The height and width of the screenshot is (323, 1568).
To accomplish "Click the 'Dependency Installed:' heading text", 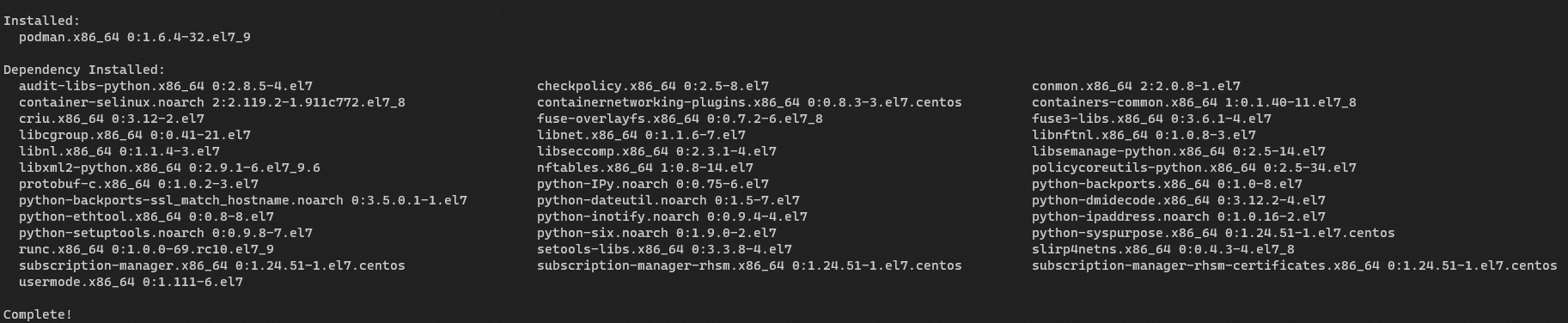I will (84, 70).
